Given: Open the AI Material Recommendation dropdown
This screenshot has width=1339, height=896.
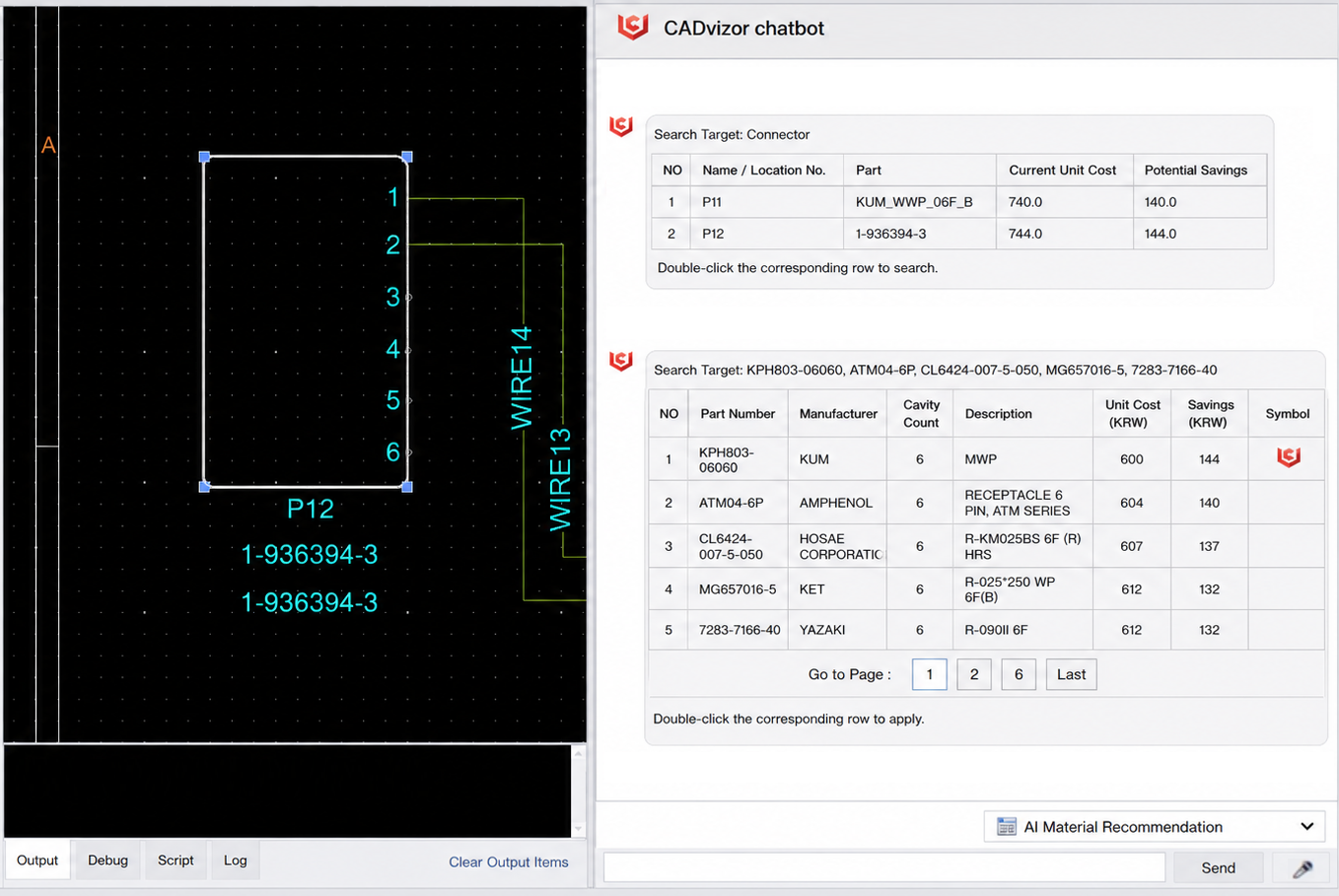Looking at the screenshot, I should coord(1155,826).
